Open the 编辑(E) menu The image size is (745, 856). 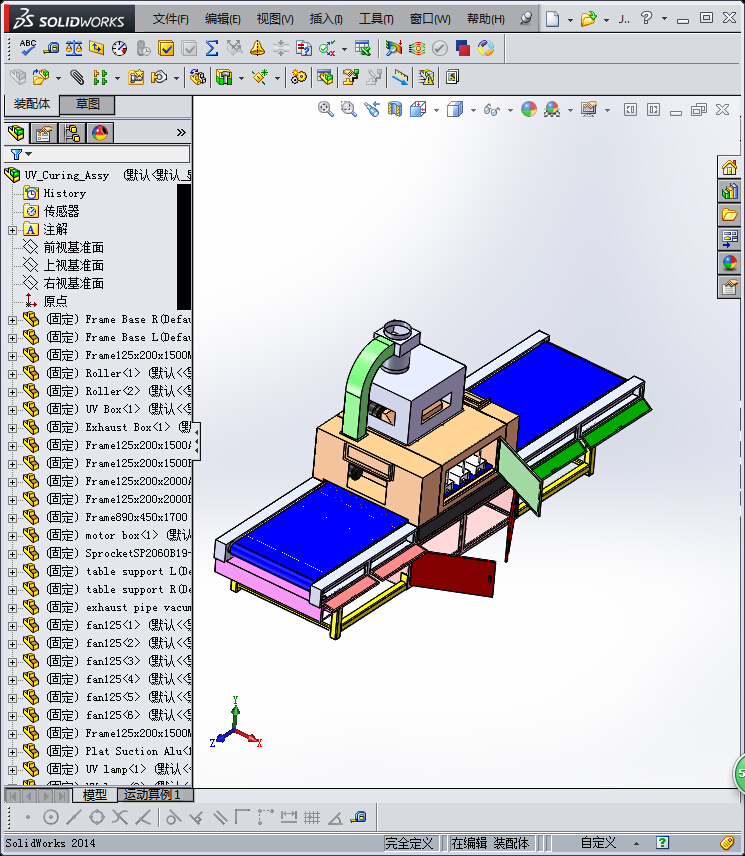[x=223, y=19]
